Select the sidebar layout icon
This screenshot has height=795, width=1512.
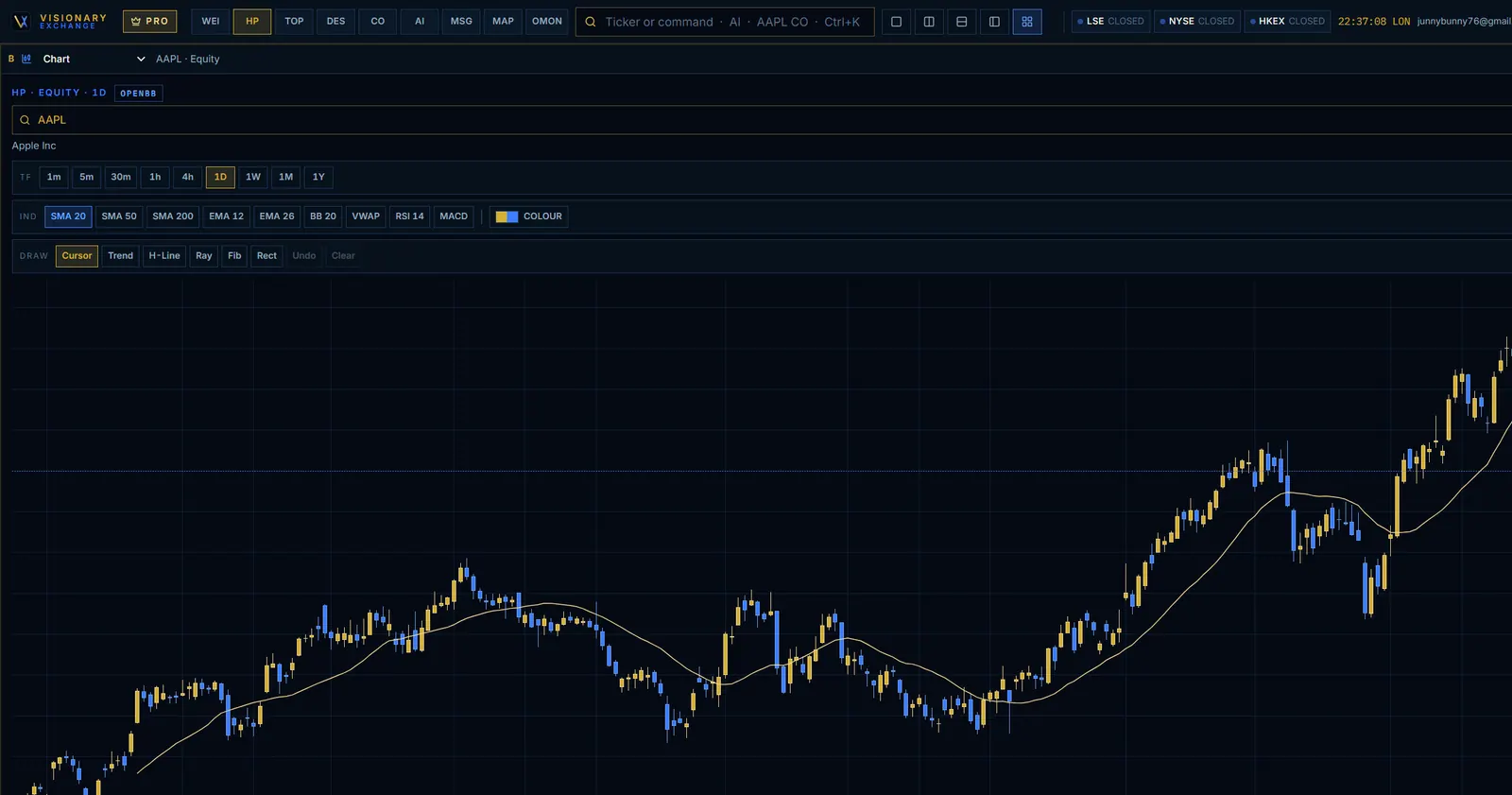[994, 22]
